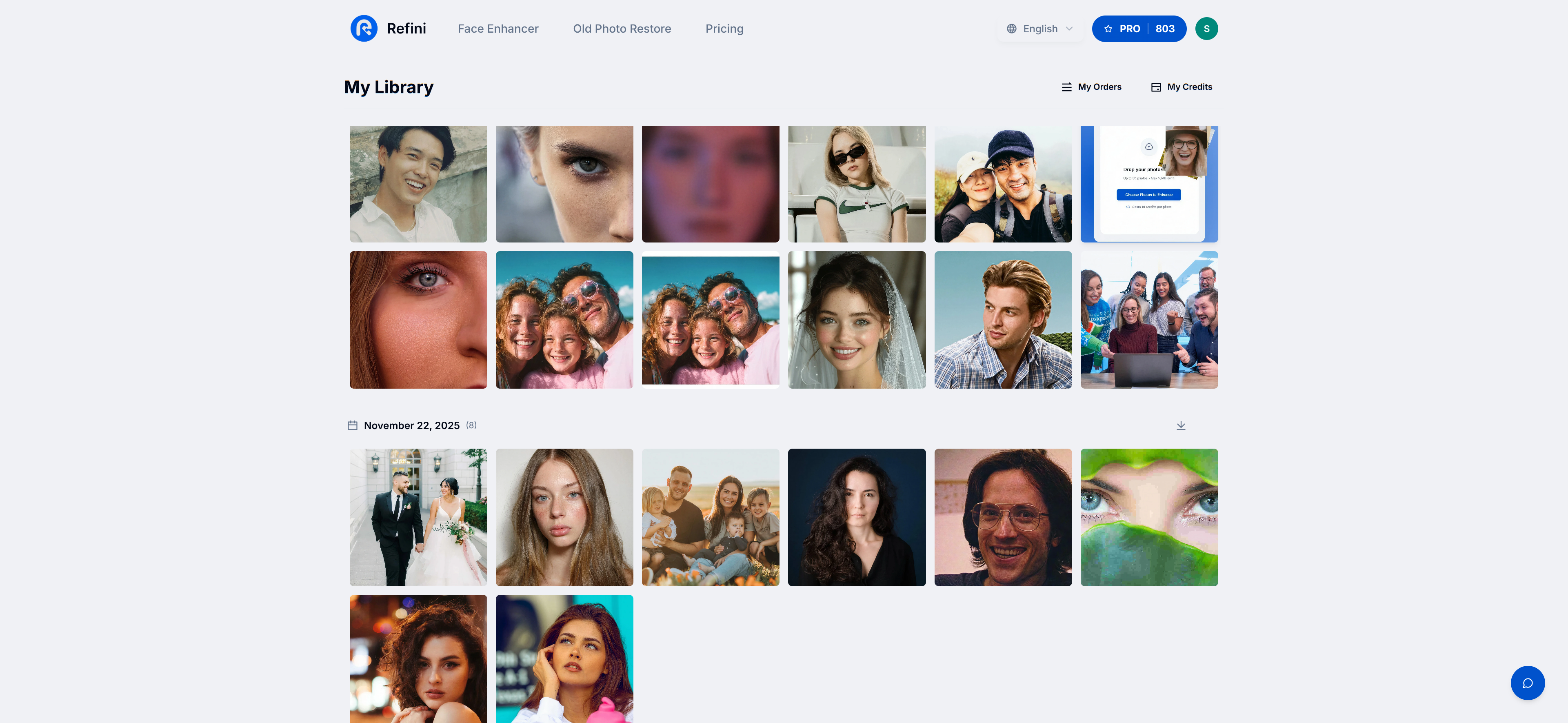Open the account avatar marked S
The height and width of the screenshot is (723, 1568).
1206,28
